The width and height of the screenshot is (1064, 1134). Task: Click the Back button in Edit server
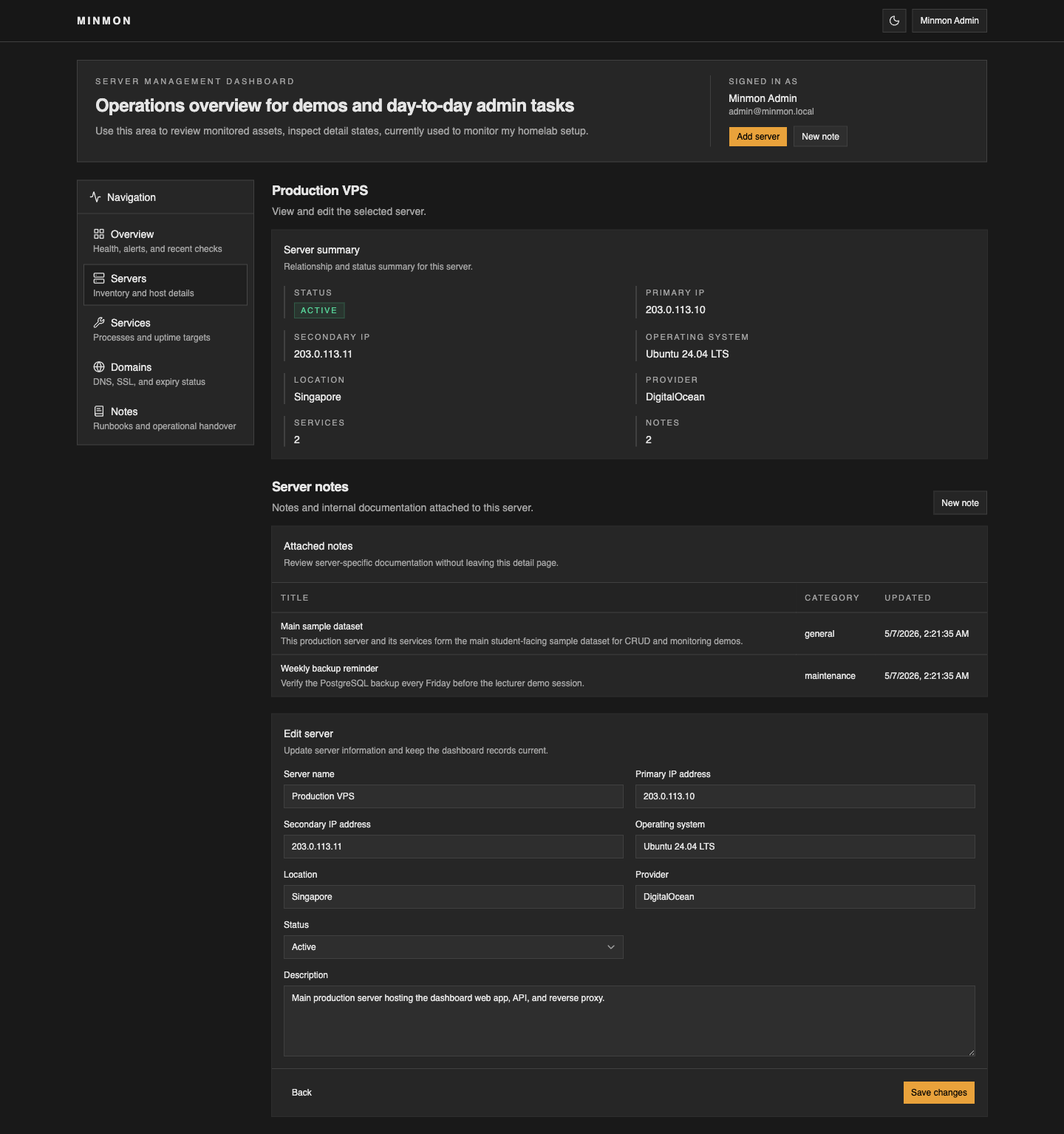[x=301, y=1093]
